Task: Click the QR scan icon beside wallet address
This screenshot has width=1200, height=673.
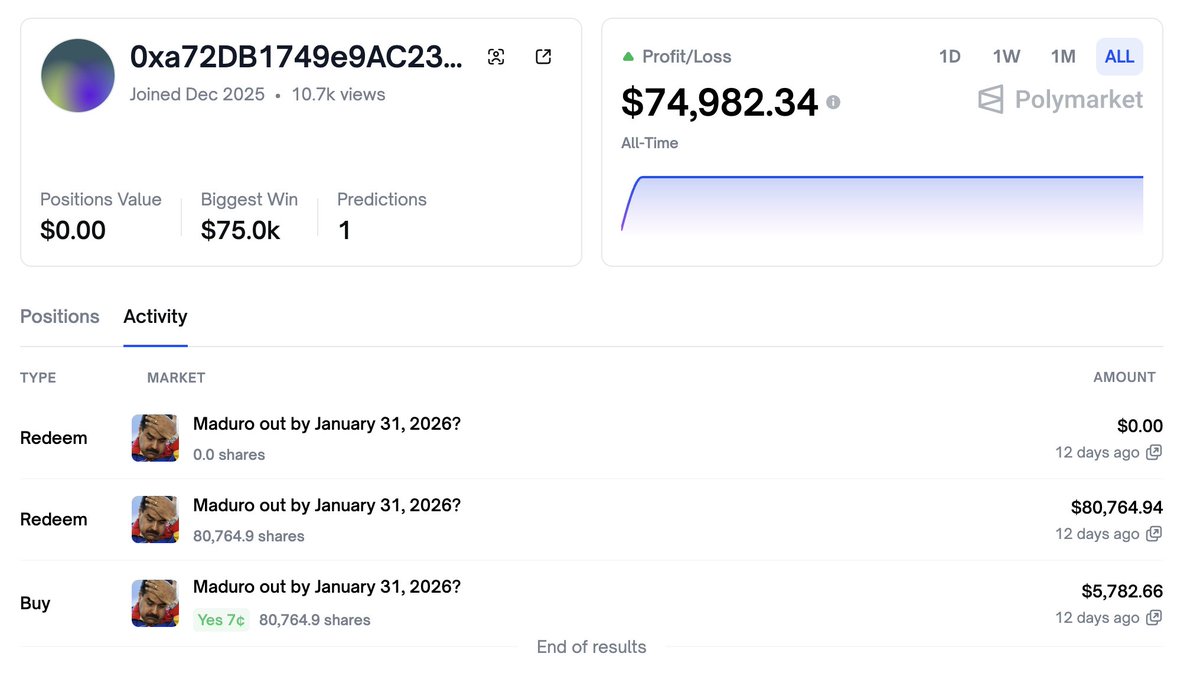Action: point(496,57)
